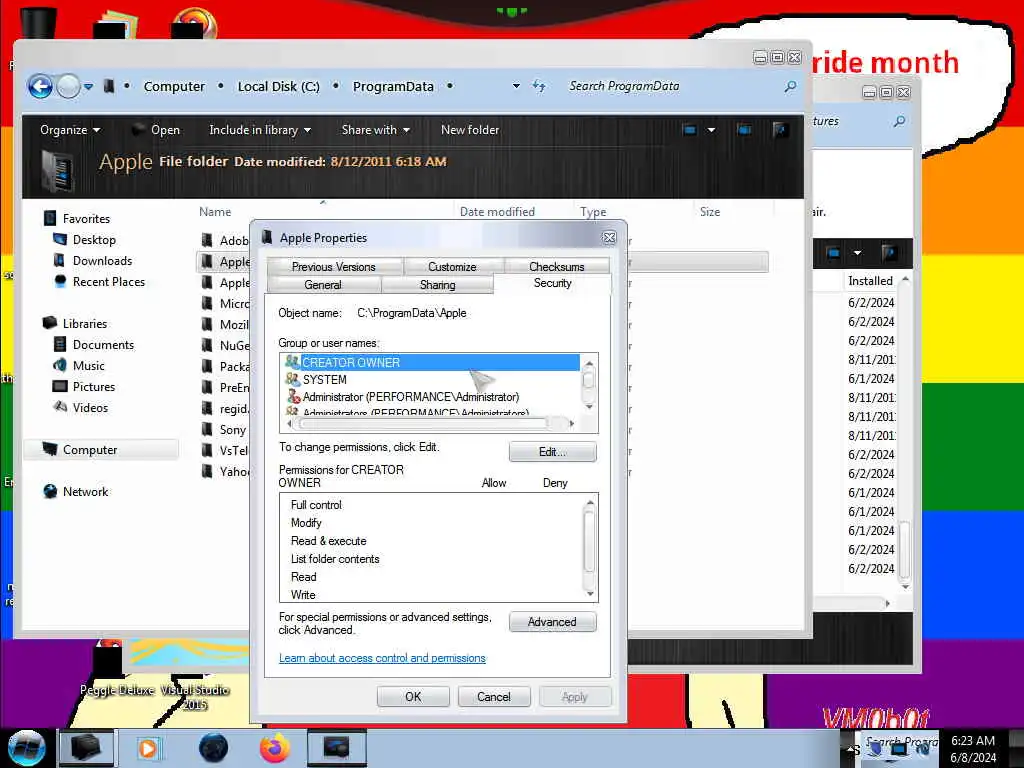1024x768 pixels.
Task: Click New folder in toolbar
Action: (470, 130)
